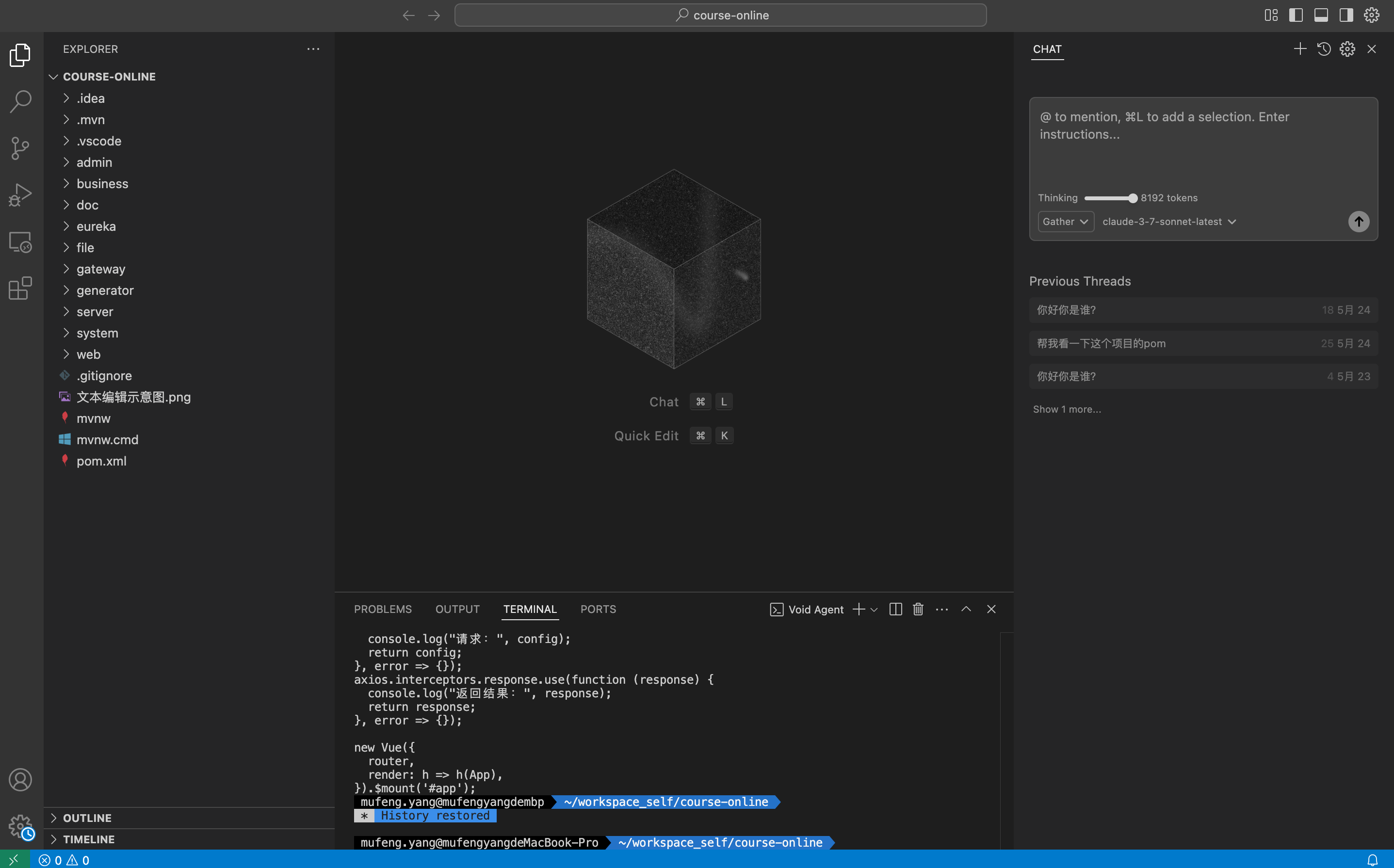
Task: Open pom.xml file
Action: pyautogui.click(x=189, y=461)
